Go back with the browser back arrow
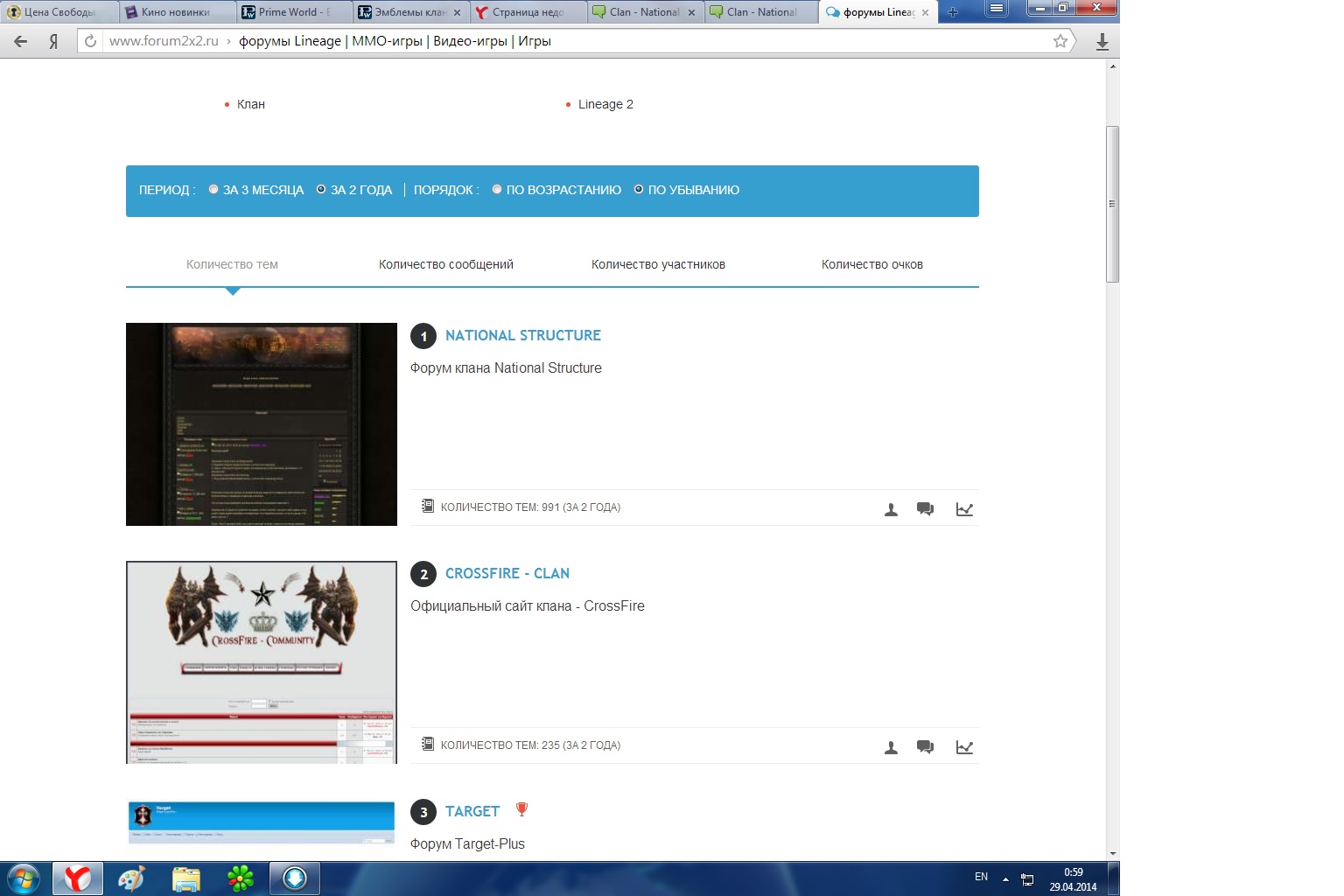Viewport: 1344px width, 896px height. tap(21, 41)
